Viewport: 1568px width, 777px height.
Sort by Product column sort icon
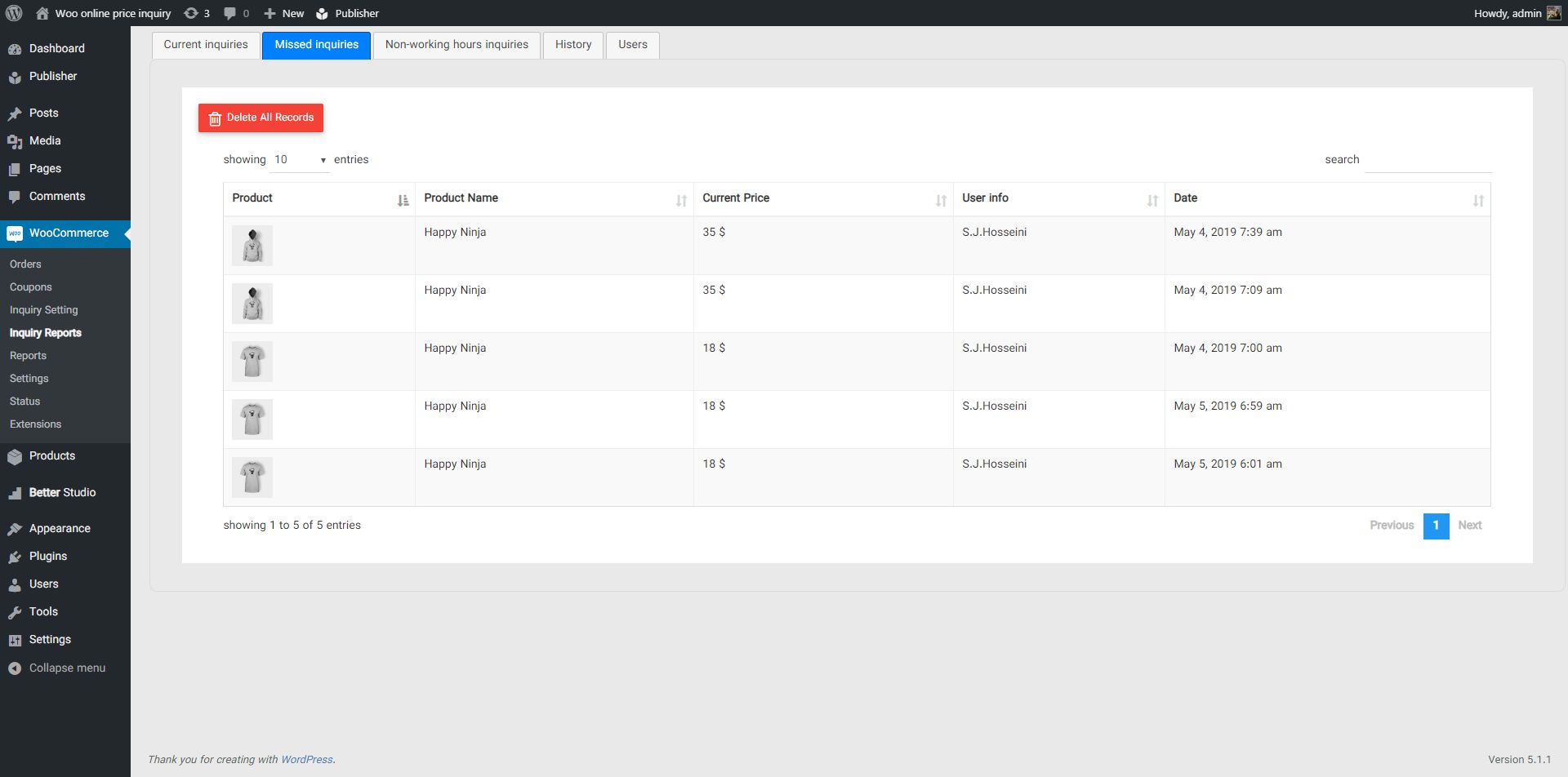(403, 200)
